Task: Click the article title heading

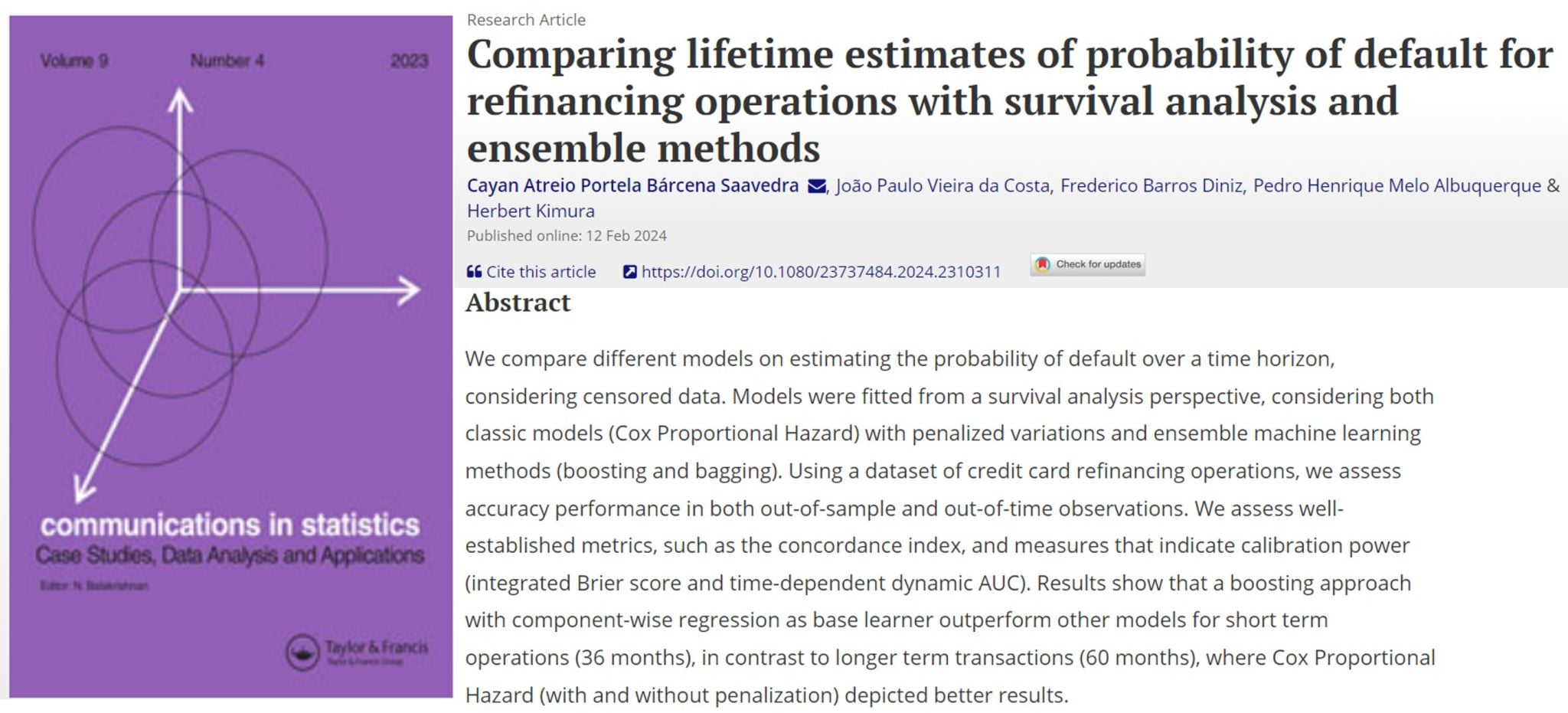Action: [1010, 100]
